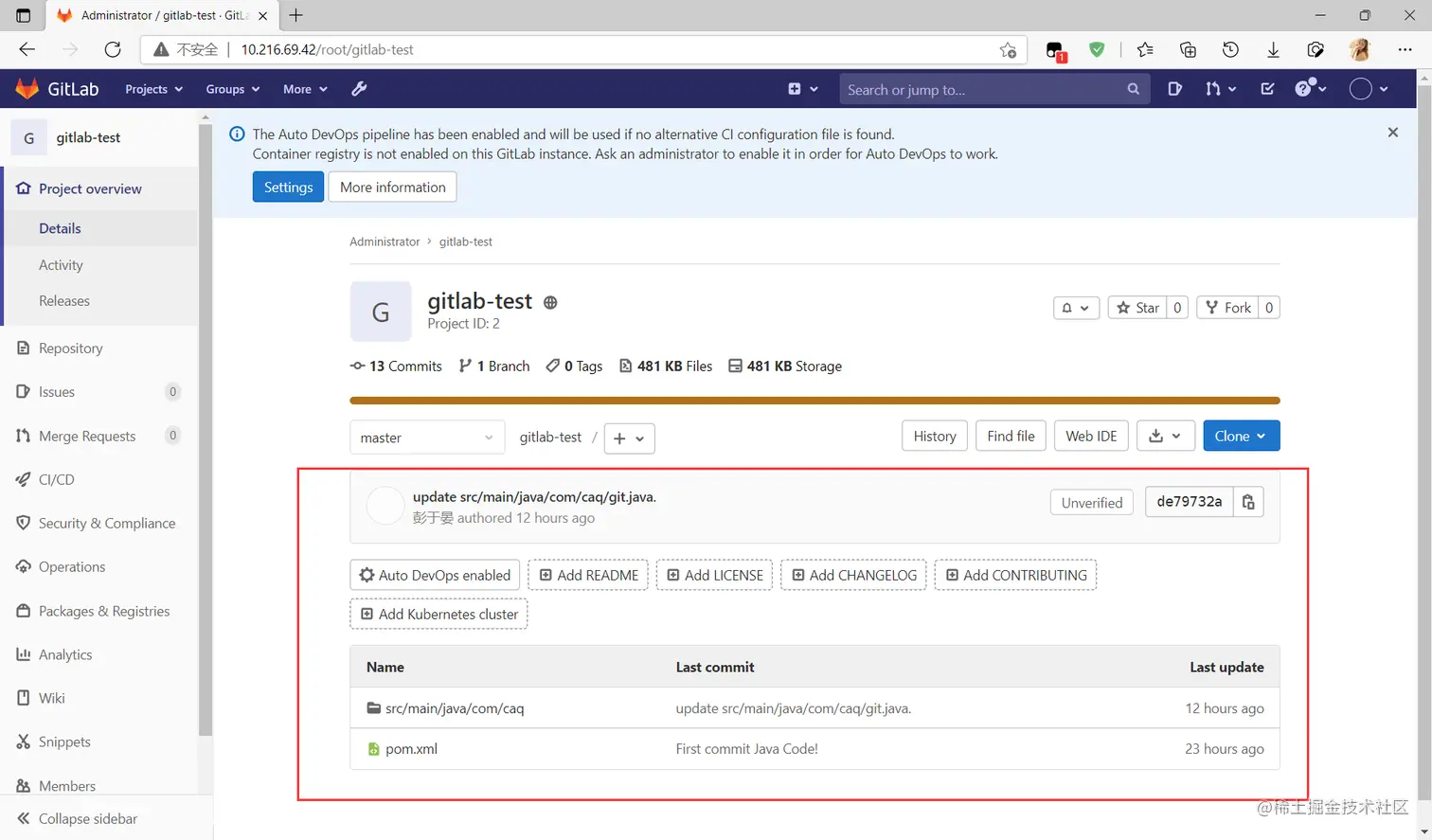
Task: Open 481 KB Files link
Action: (666, 366)
